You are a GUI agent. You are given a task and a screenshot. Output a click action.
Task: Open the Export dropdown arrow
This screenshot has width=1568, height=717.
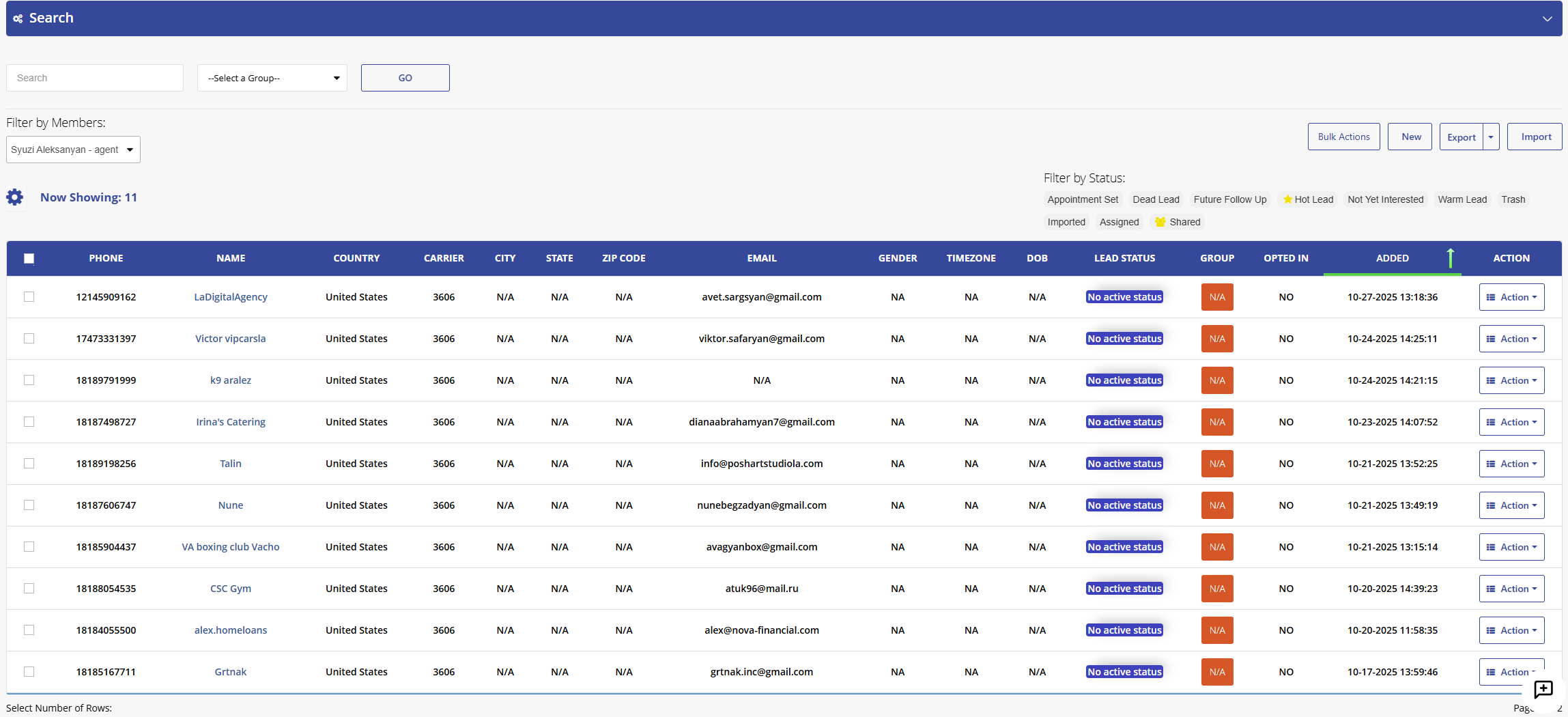tap(1490, 137)
